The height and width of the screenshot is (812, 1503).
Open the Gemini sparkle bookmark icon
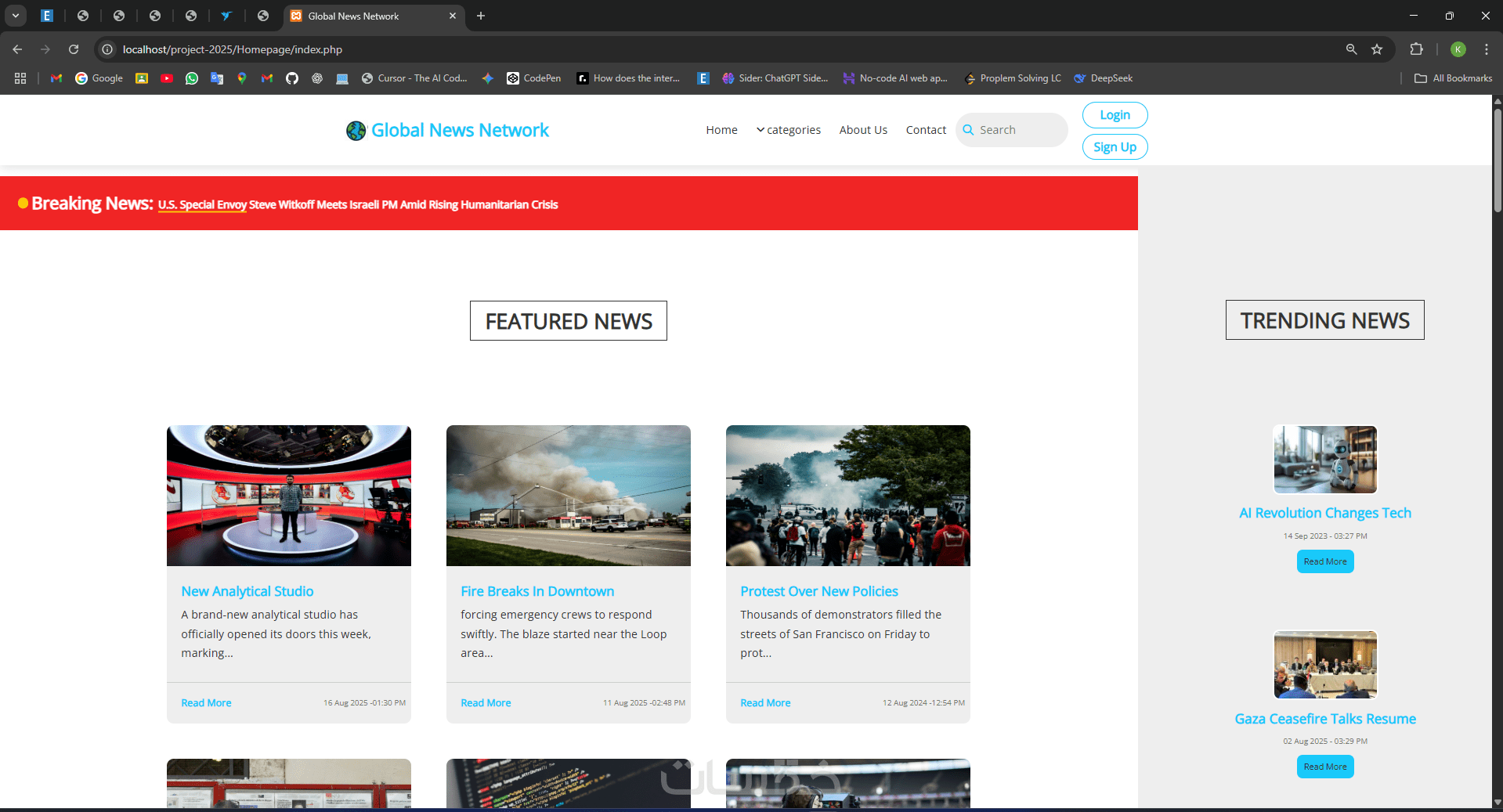pyautogui.click(x=487, y=78)
